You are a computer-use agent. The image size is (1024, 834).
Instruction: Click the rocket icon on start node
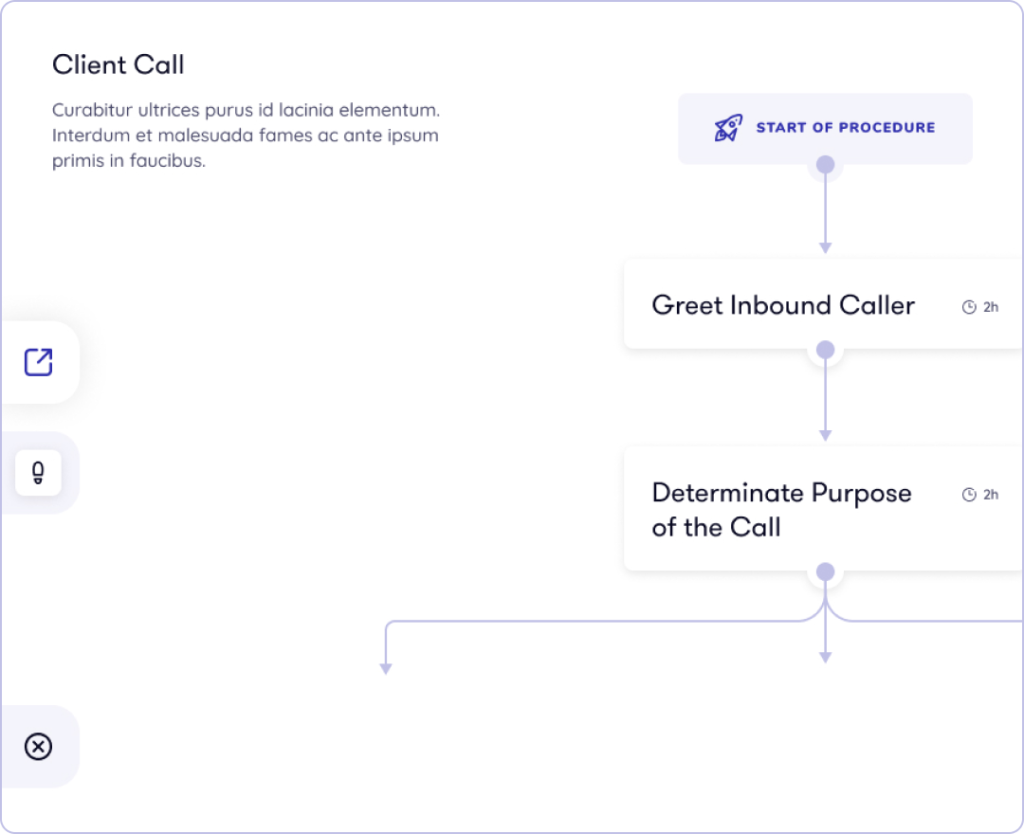(x=728, y=128)
